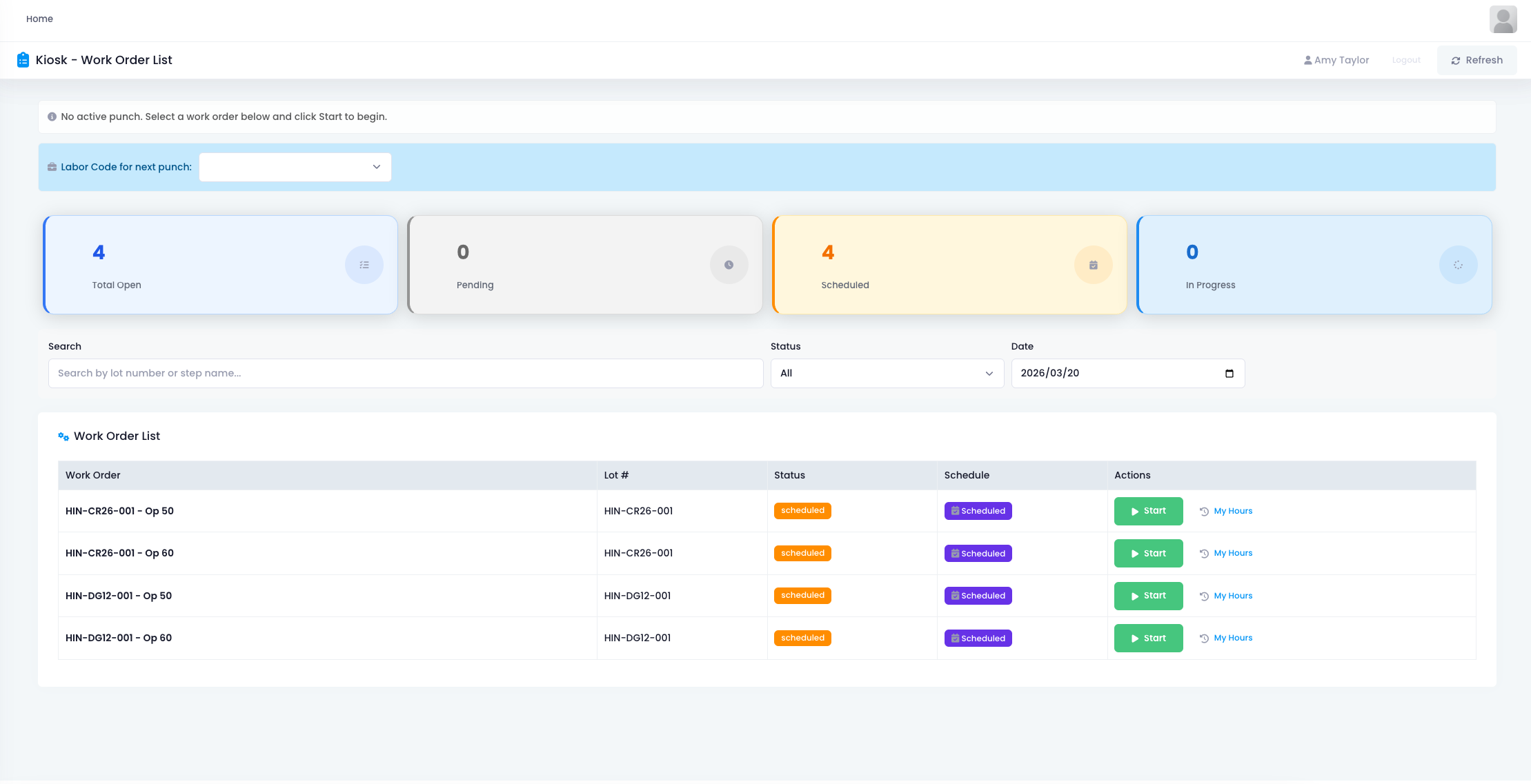Click the info icon in no active punch notice
Viewport: 1531px width, 784px height.
coord(52,117)
